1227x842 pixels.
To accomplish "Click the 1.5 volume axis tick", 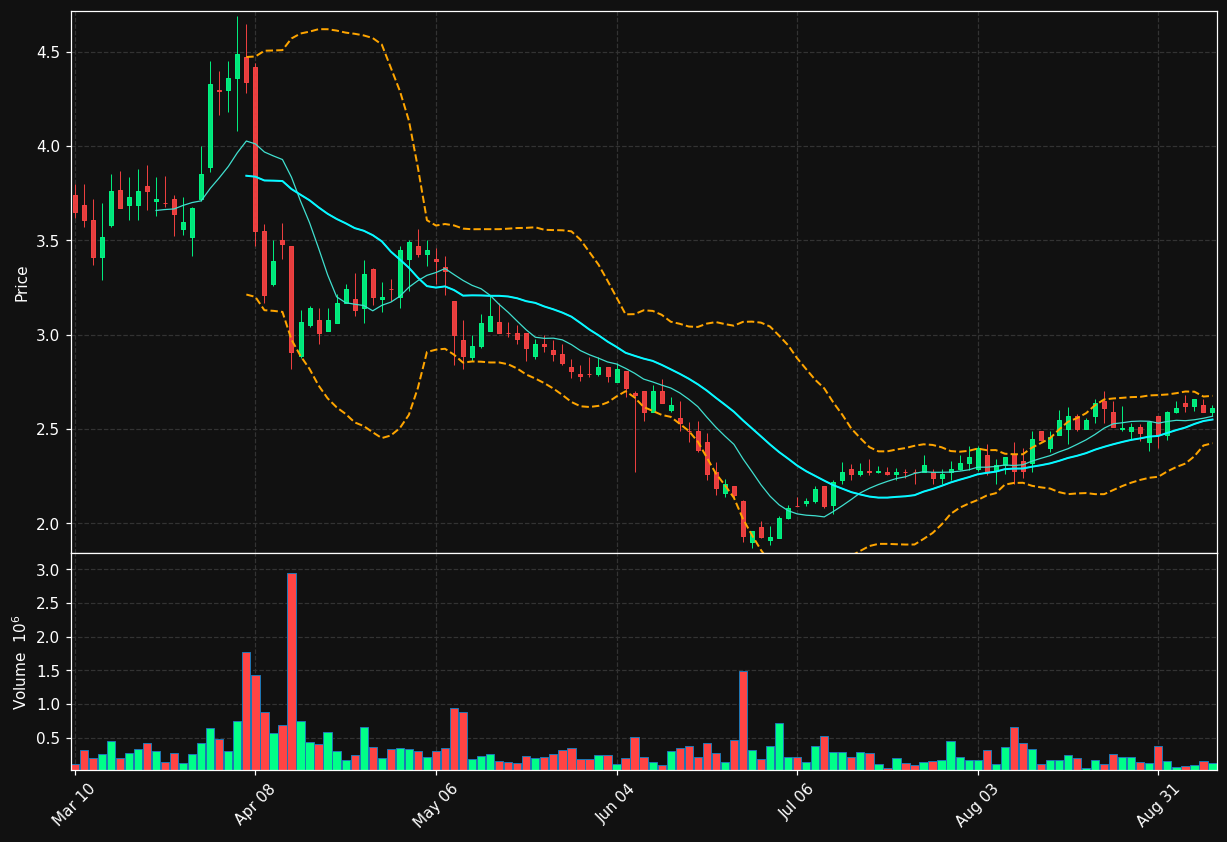I will 50,671.
